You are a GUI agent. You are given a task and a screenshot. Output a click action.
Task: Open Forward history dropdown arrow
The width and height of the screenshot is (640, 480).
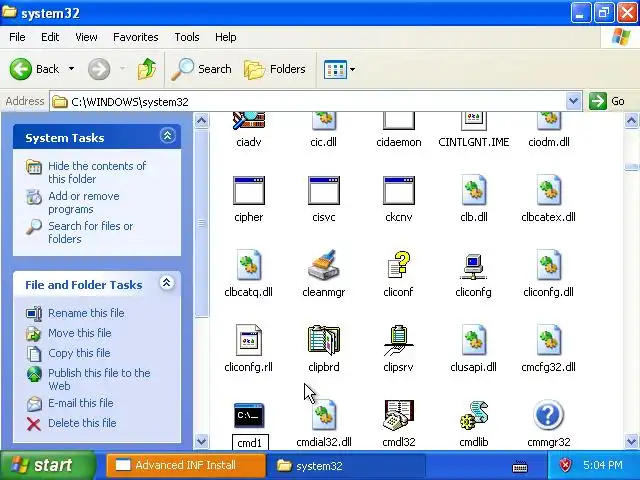coord(122,69)
